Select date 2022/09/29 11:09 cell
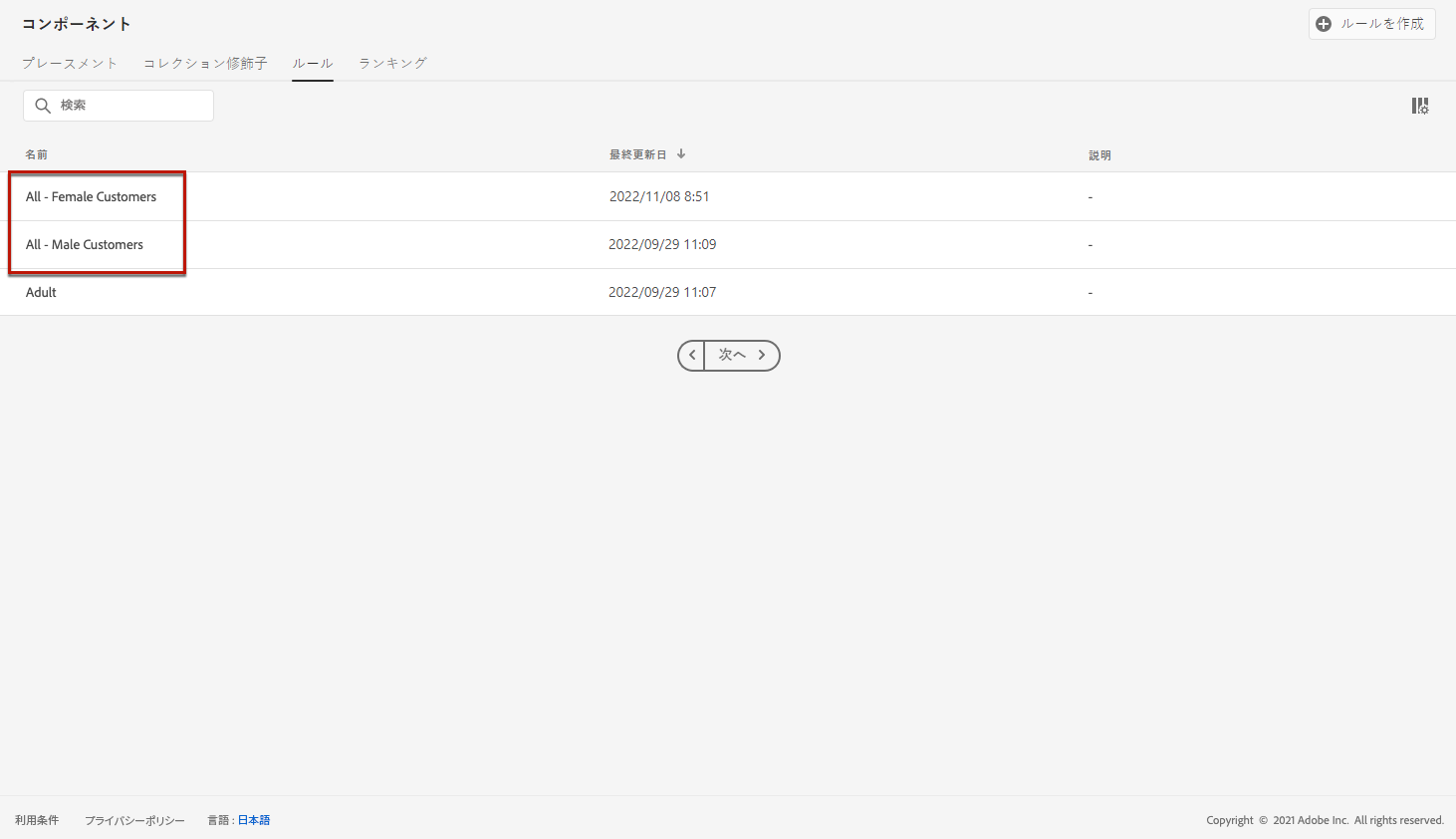 (662, 244)
